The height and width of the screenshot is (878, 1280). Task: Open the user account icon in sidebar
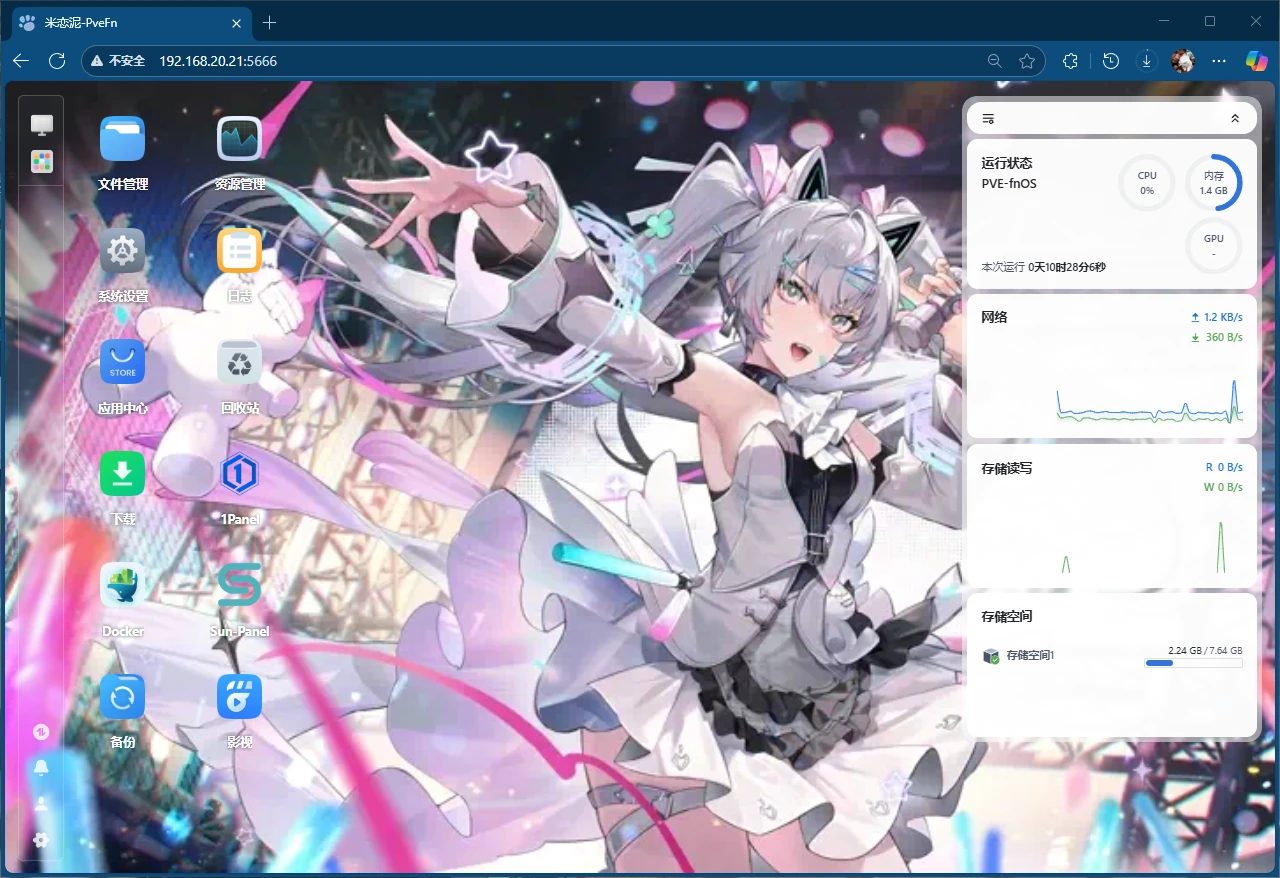point(41,804)
